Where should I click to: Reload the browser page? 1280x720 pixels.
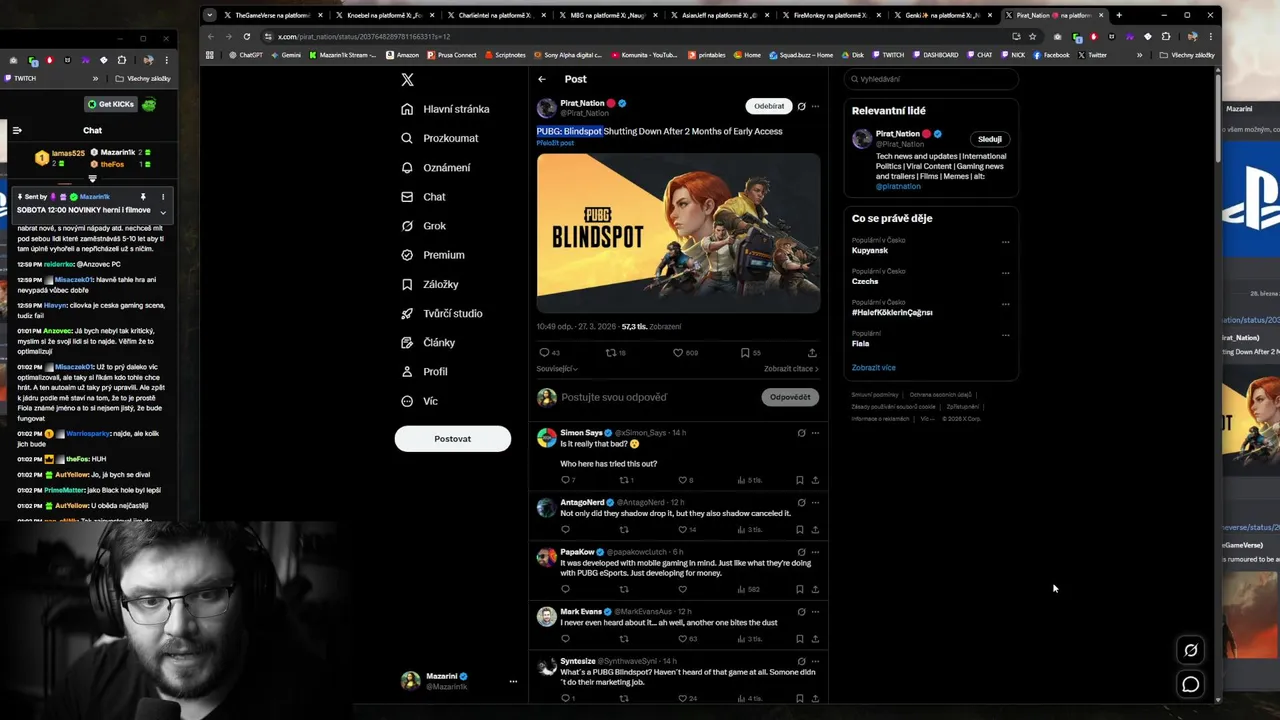pos(247,36)
